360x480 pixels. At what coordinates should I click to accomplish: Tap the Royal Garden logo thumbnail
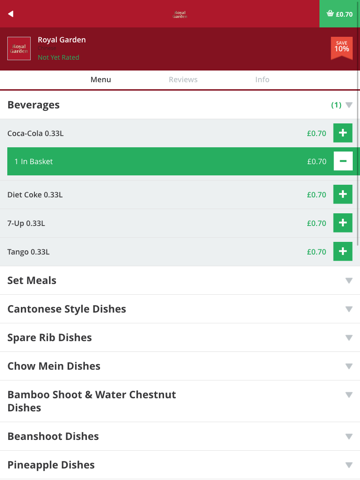tap(19, 49)
